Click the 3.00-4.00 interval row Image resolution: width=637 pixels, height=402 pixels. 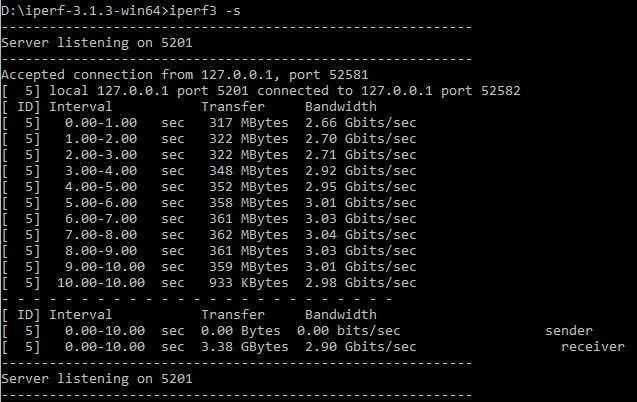point(209,171)
